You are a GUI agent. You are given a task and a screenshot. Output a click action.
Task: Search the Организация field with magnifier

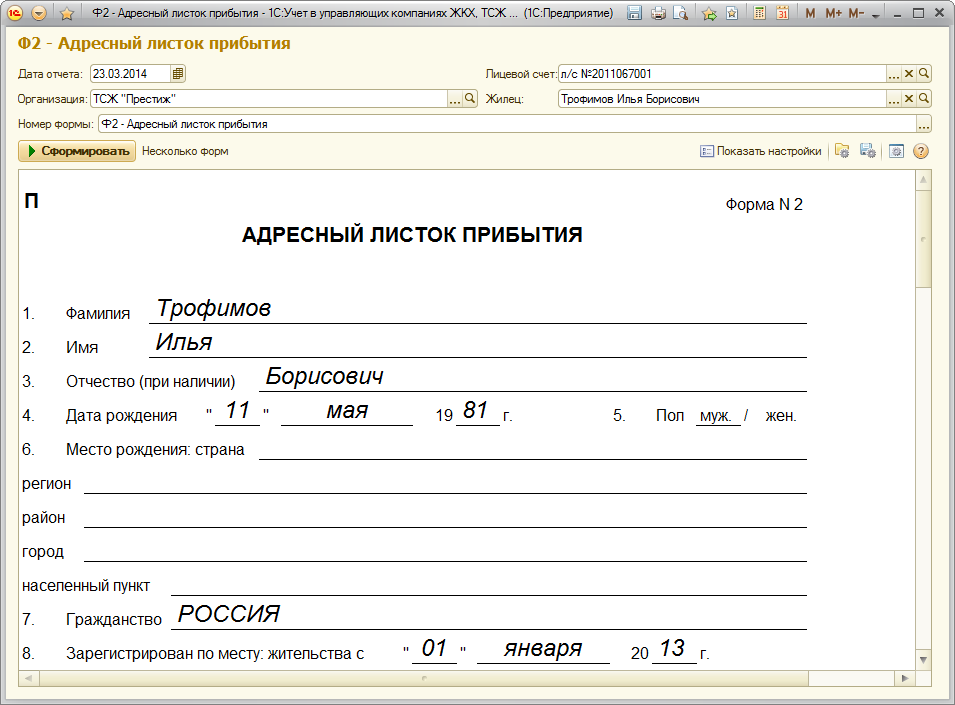pyautogui.click(x=470, y=99)
